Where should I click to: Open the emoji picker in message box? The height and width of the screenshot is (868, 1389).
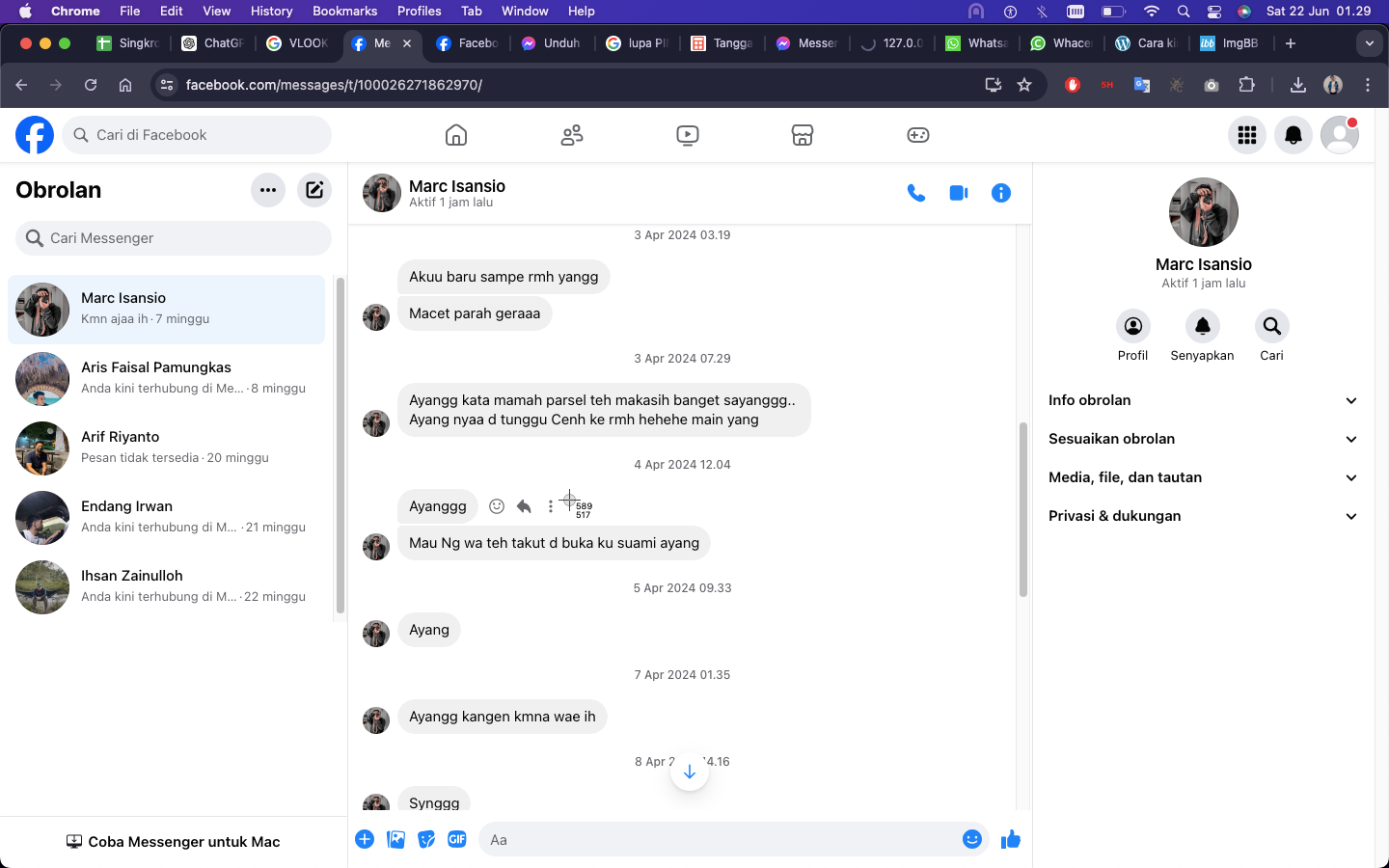pos(971,839)
